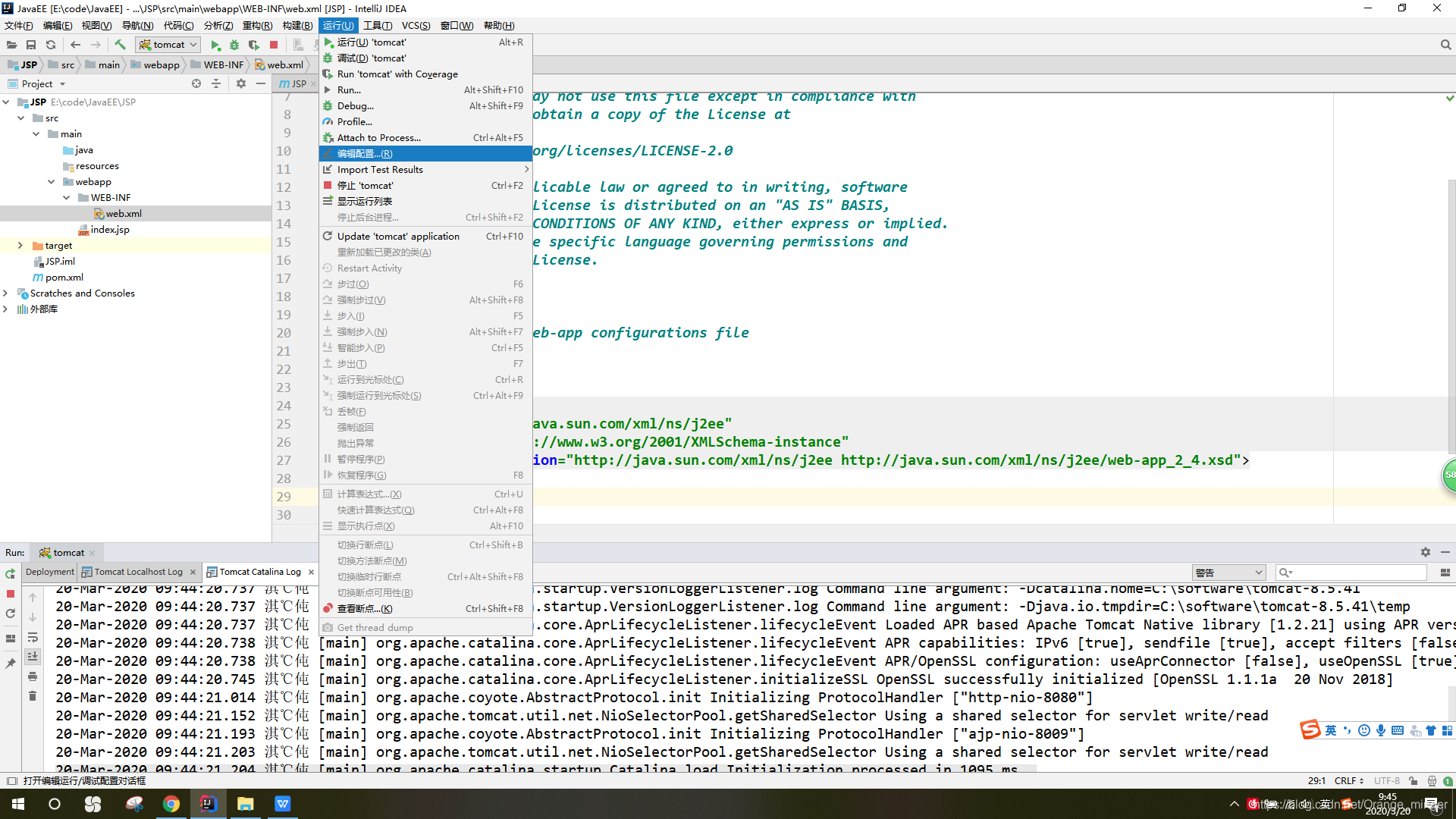Select View Breakpoints menu entry
Viewport: 1456px width, 819px height.
[425, 609]
